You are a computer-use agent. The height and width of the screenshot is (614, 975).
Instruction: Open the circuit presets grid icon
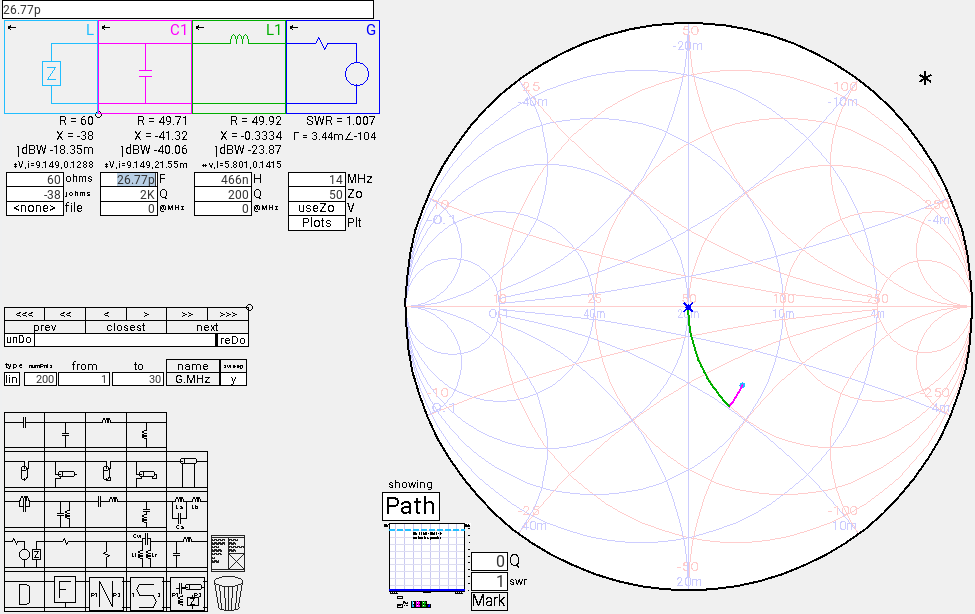click(228, 553)
